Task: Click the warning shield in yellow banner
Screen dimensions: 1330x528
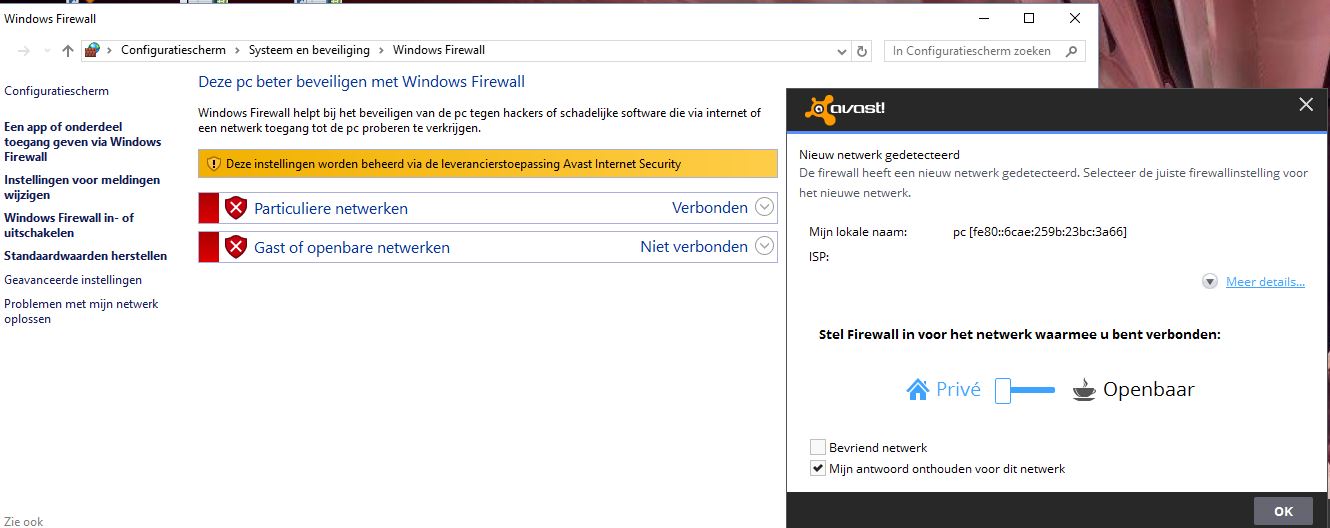Action: point(213,164)
